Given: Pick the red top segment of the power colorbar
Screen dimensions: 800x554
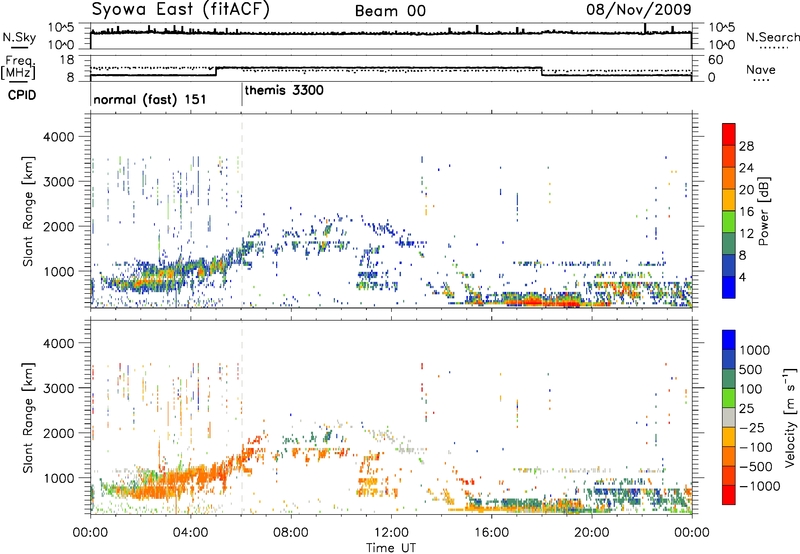Looking at the screenshot, I should (729, 134).
